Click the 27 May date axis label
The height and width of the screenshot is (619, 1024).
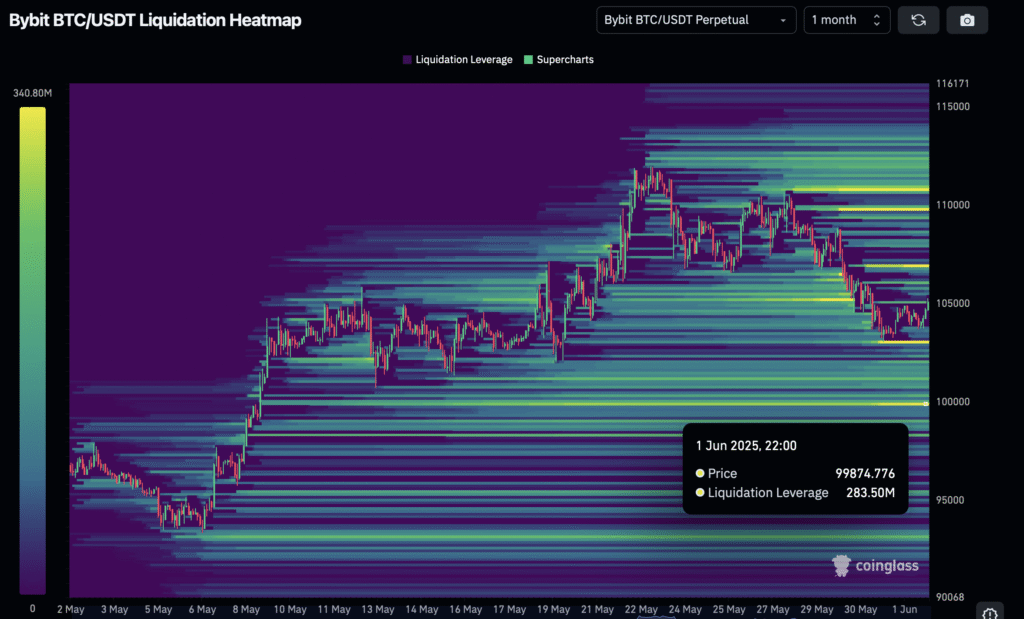[773, 609]
